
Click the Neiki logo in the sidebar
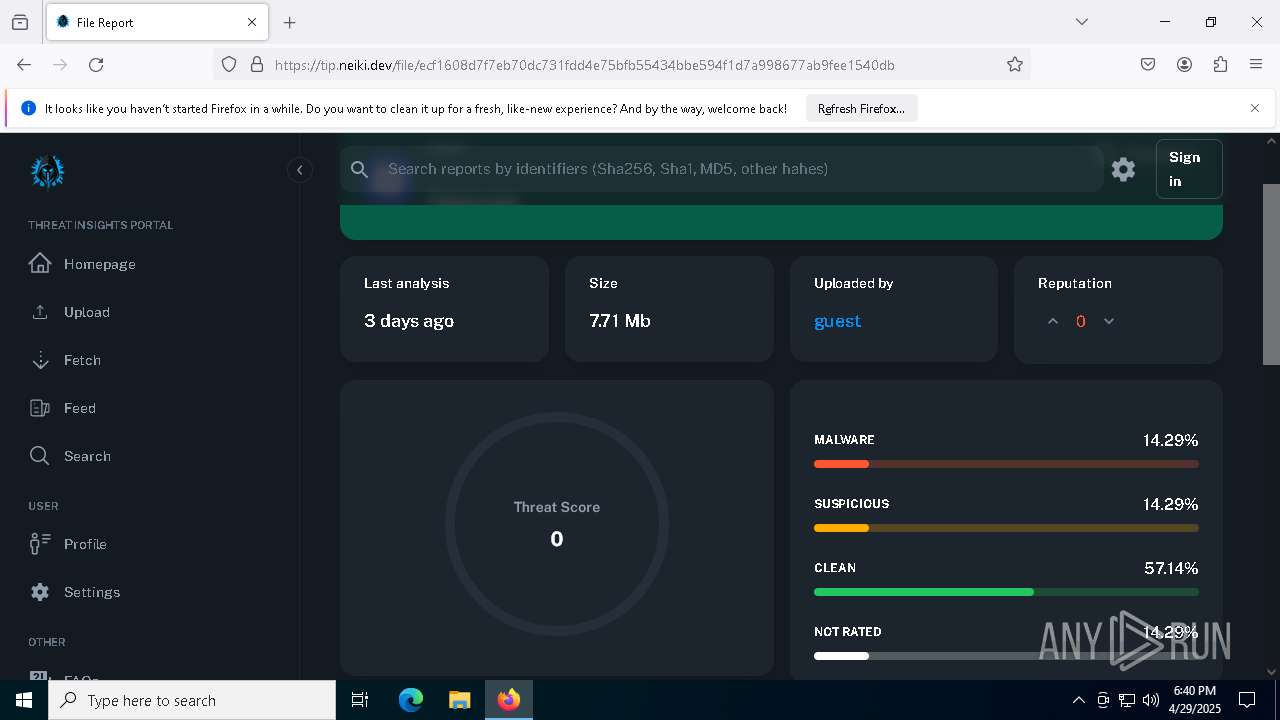point(47,171)
